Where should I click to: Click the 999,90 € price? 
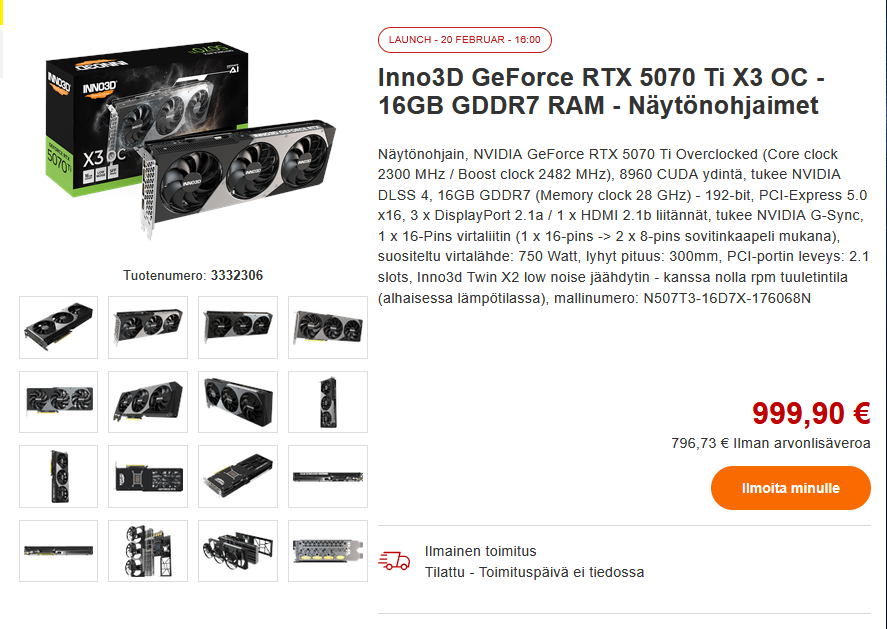[811, 413]
